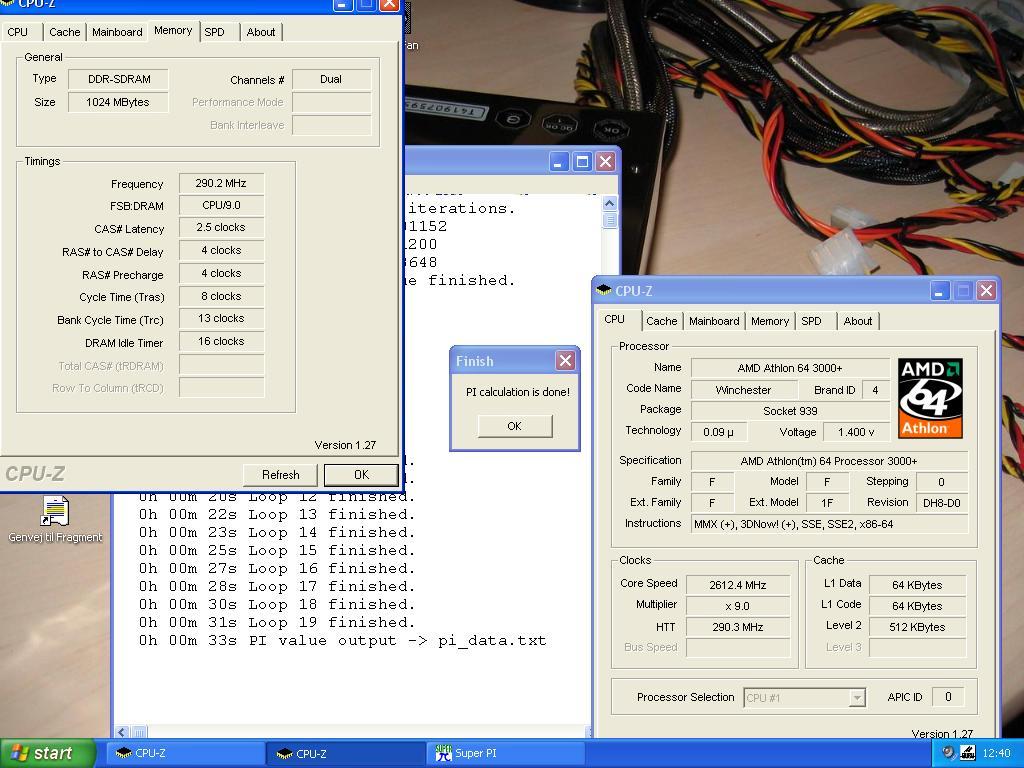Click the taskbar clock showing 12:40
This screenshot has width=1024, height=768.
996,753
